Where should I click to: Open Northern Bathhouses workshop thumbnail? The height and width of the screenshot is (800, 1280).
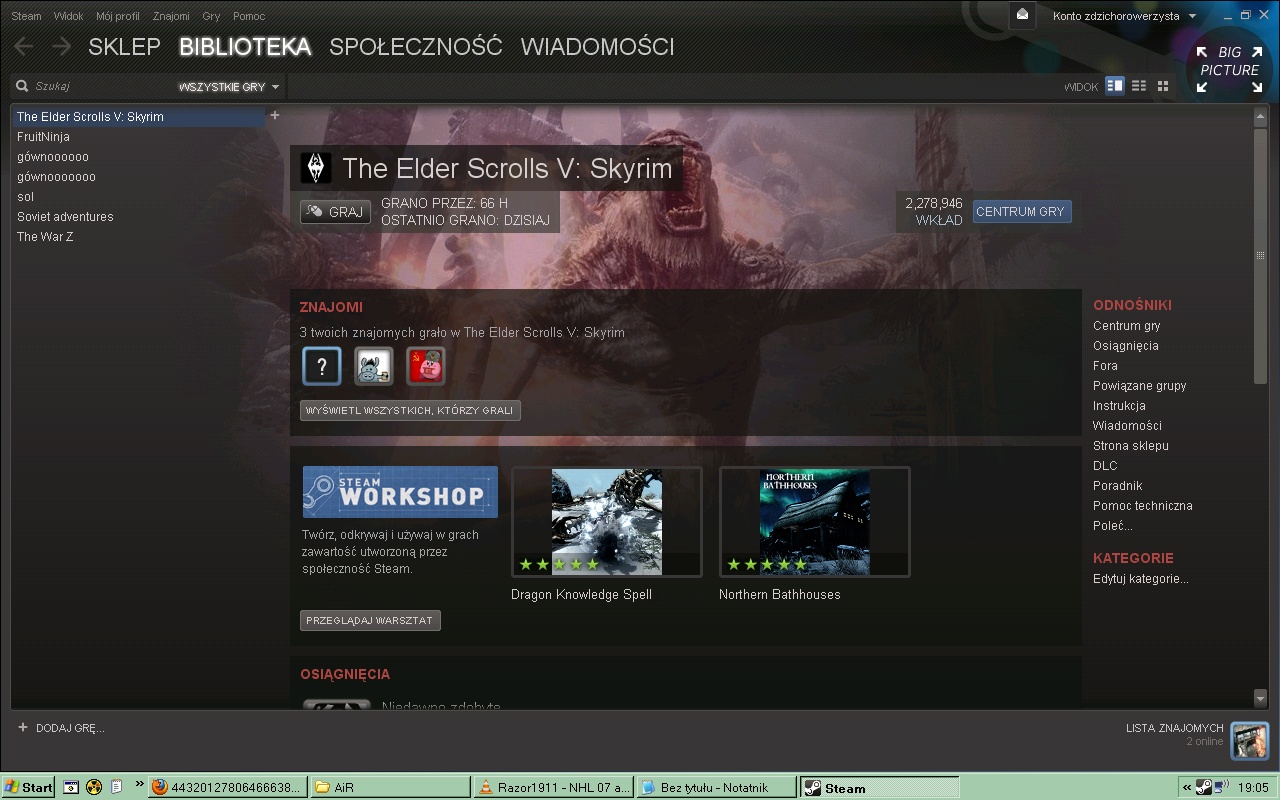[815, 522]
